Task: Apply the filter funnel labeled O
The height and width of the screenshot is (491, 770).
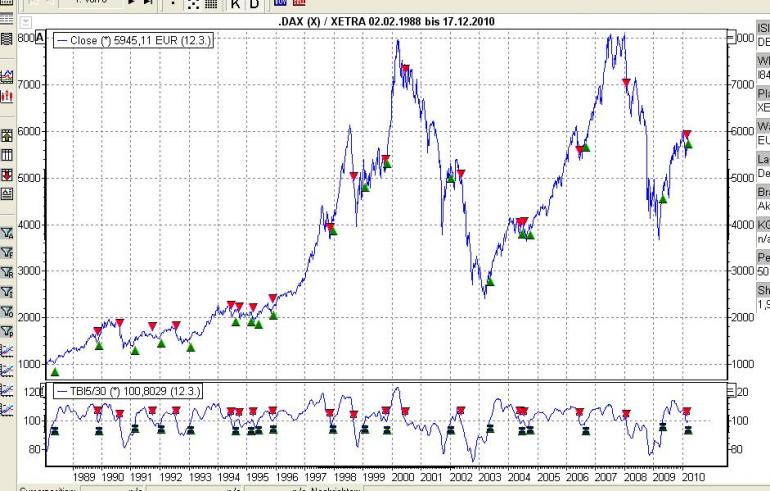Action: (7, 312)
